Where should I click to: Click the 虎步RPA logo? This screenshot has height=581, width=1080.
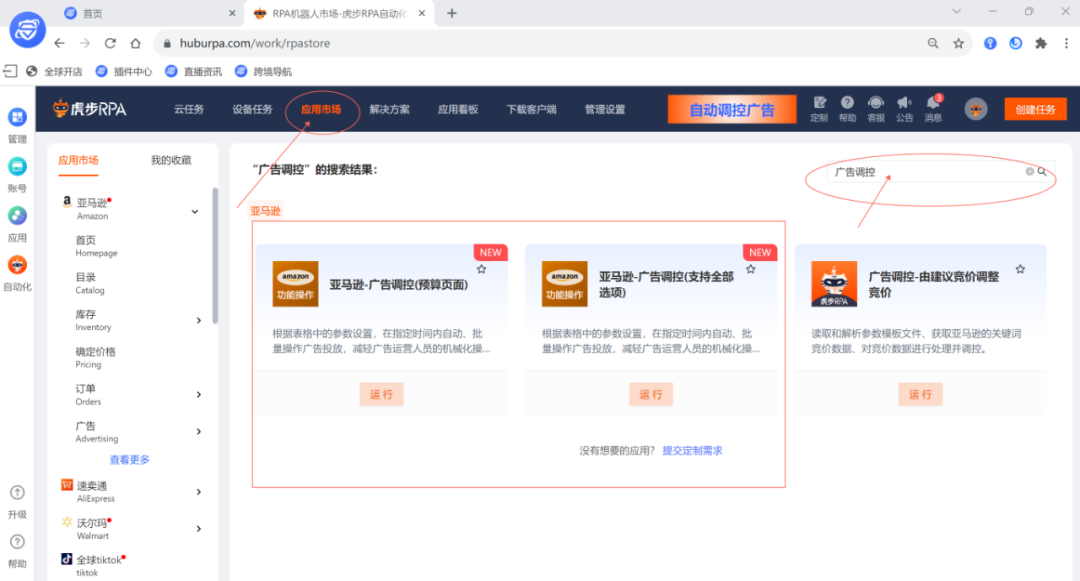90,109
